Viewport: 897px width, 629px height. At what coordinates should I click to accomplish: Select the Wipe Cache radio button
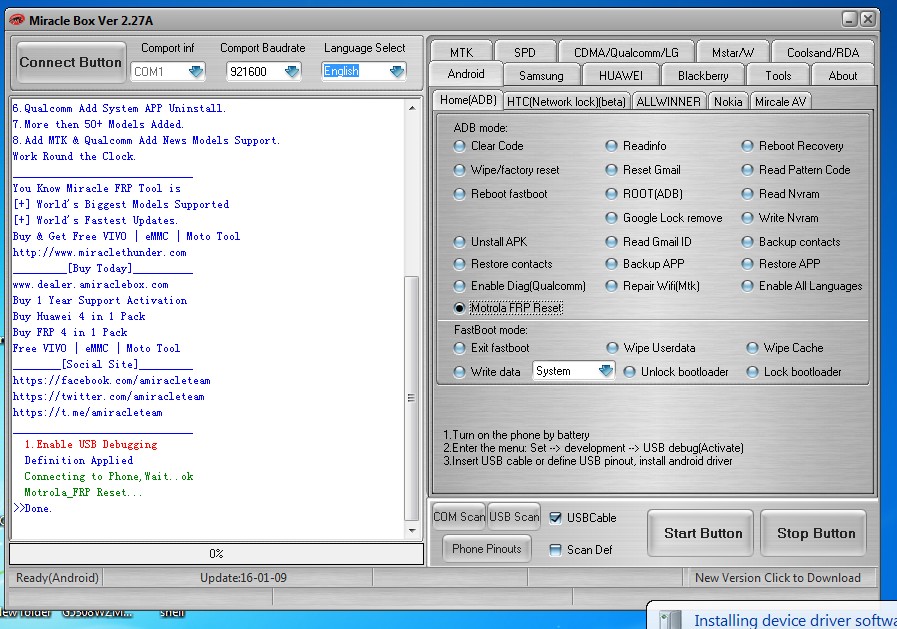click(x=753, y=348)
